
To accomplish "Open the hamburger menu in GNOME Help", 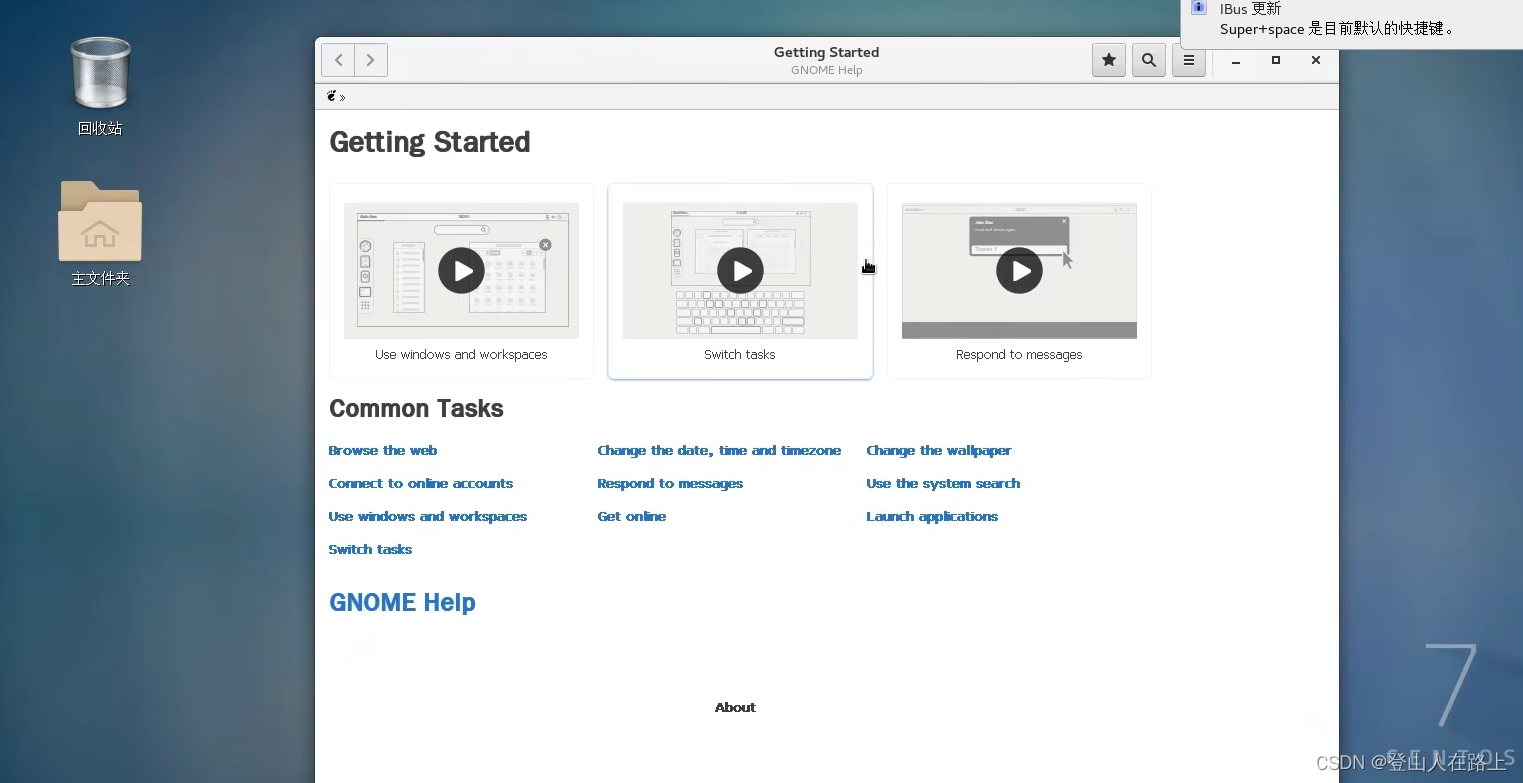I will pyautogui.click(x=1189, y=60).
